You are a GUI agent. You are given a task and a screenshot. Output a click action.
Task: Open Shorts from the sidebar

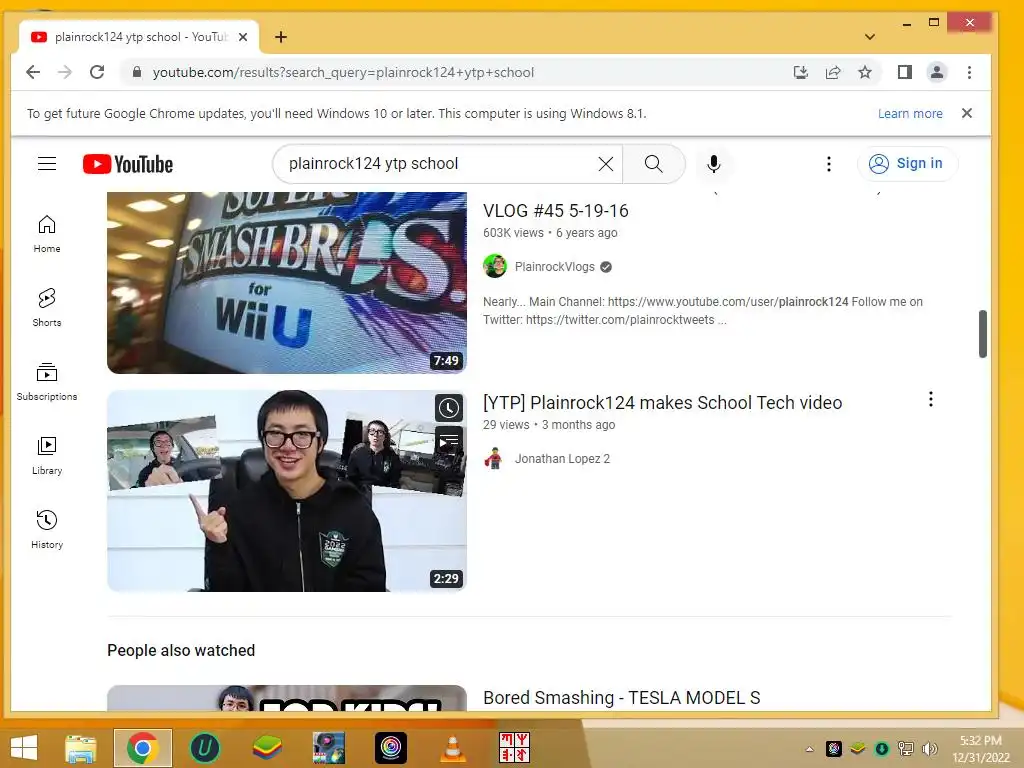(47, 308)
